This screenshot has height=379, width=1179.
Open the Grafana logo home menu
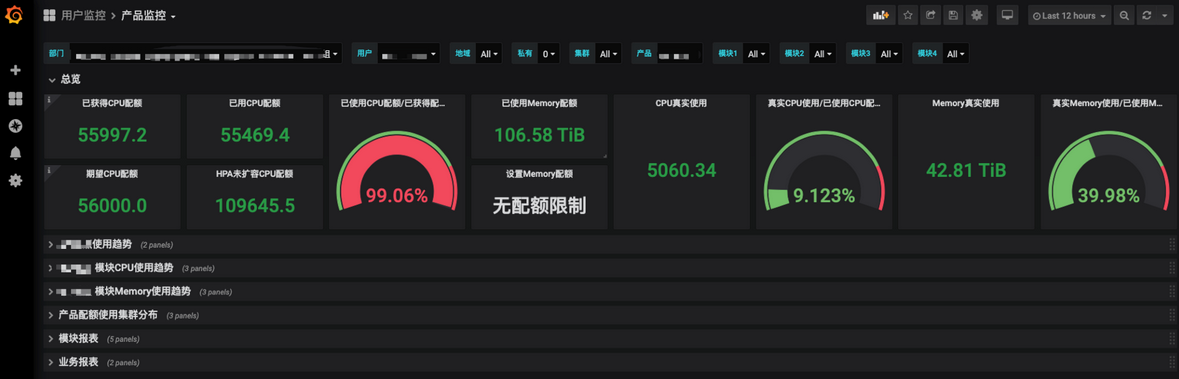(15, 14)
